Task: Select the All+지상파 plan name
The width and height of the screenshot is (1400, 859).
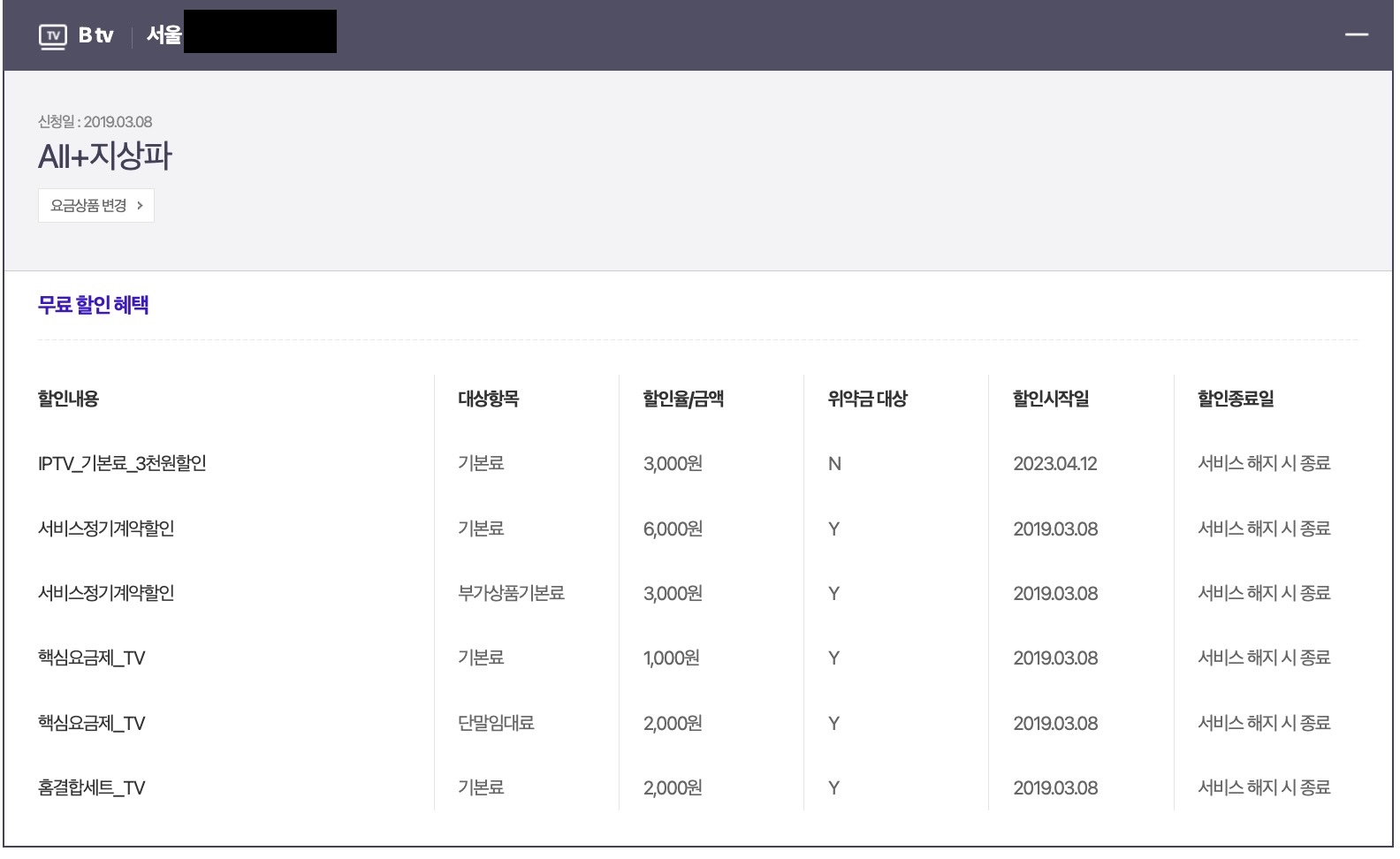Action: 104,156
